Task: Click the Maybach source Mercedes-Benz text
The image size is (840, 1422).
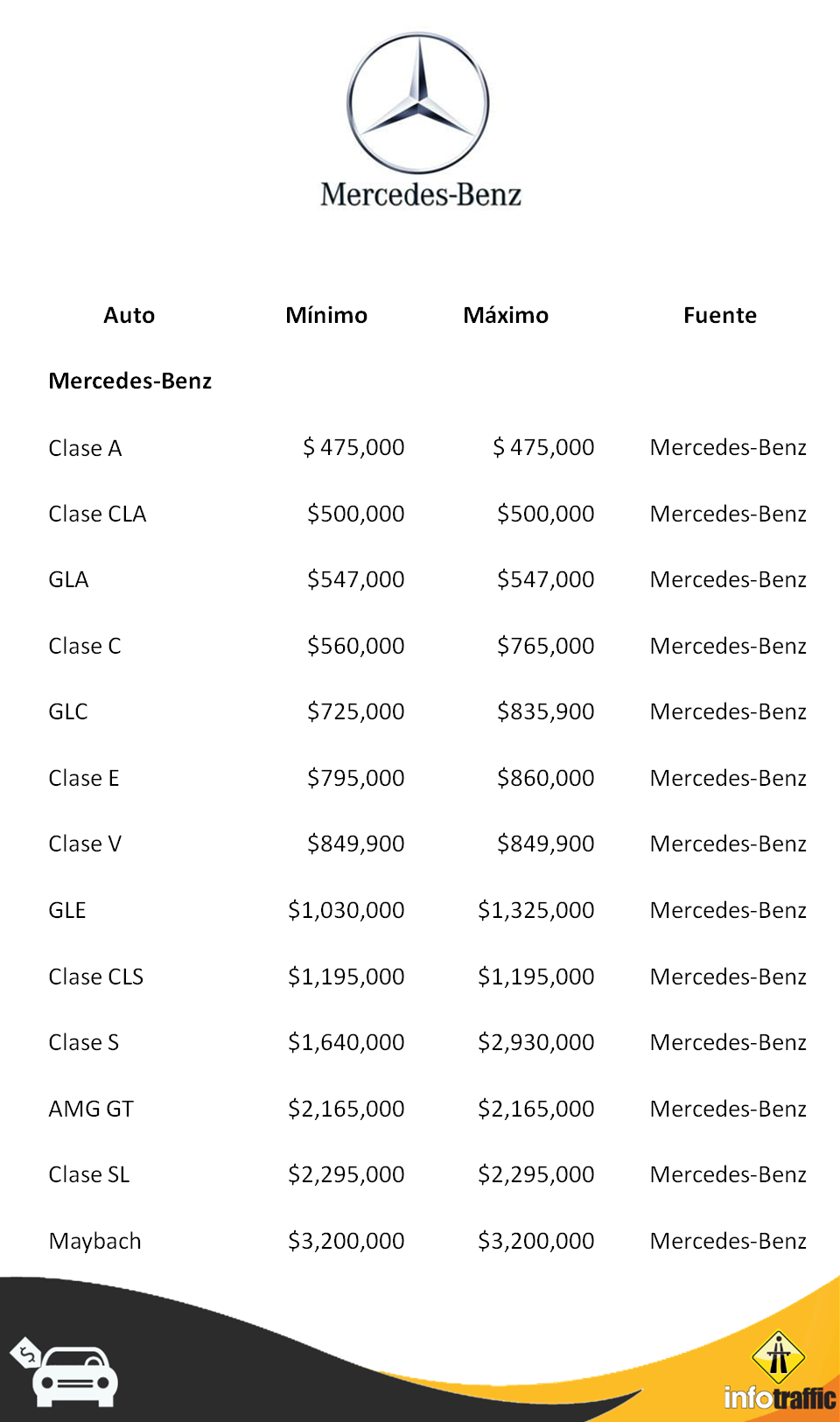Action: pos(728,1241)
